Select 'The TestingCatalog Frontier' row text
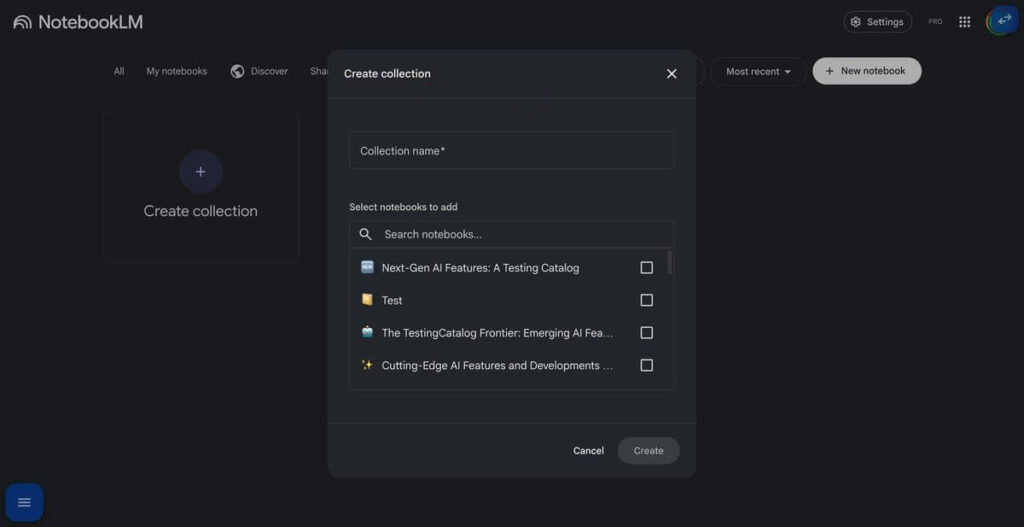This screenshot has width=1024, height=527. pos(498,333)
